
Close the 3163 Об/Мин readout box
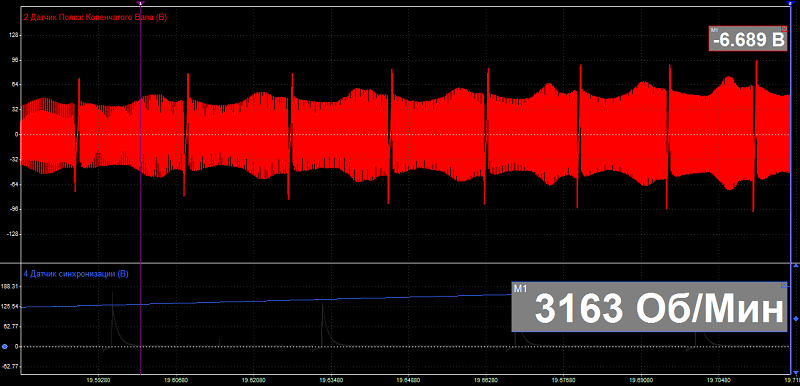[x=784, y=286]
